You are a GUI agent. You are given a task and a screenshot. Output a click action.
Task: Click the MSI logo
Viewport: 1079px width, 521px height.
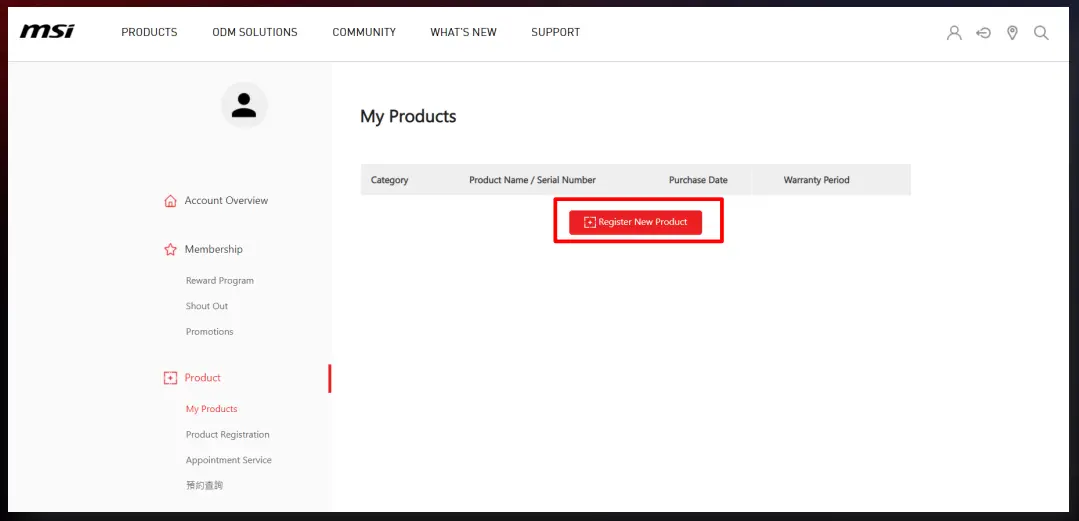tap(47, 32)
